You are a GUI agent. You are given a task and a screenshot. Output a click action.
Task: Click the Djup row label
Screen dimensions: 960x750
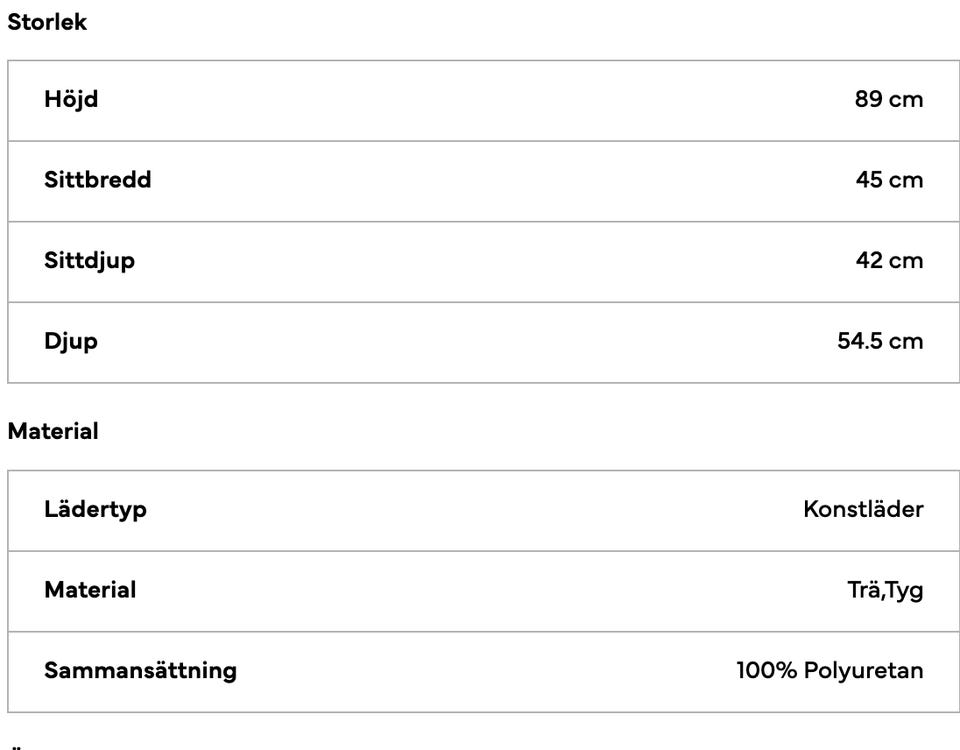click(71, 342)
